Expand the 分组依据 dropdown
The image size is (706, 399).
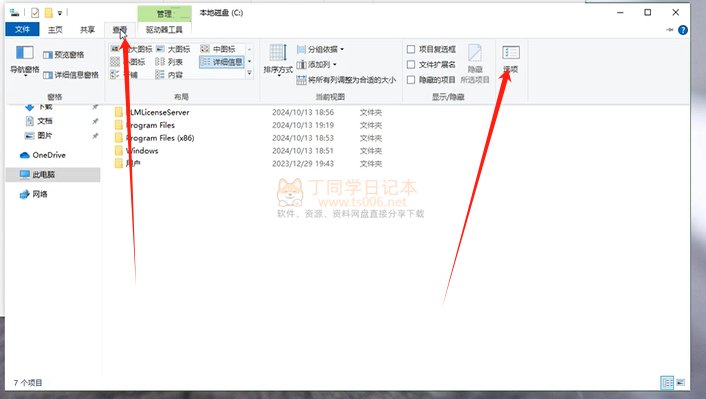click(x=320, y=49)
